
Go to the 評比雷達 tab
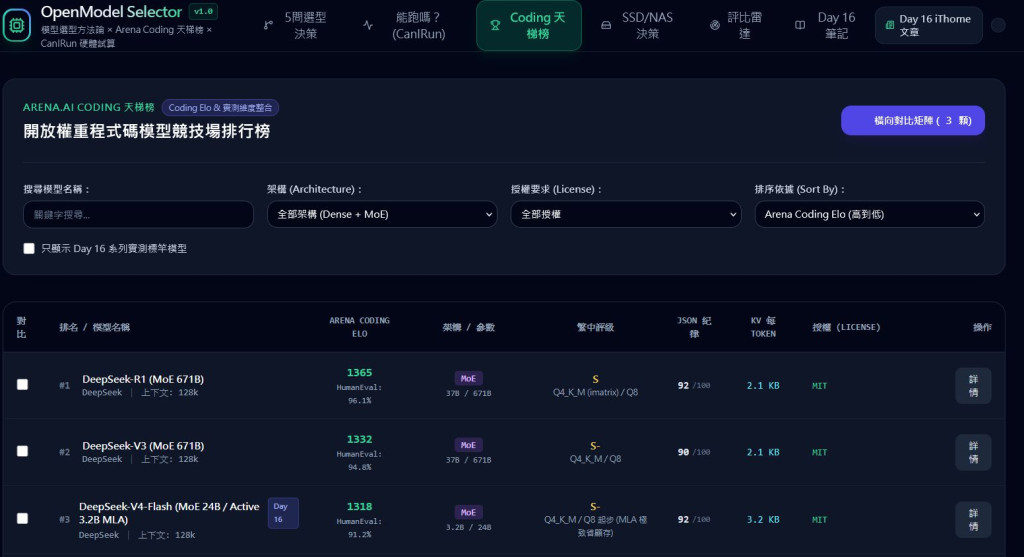point(736,25)
